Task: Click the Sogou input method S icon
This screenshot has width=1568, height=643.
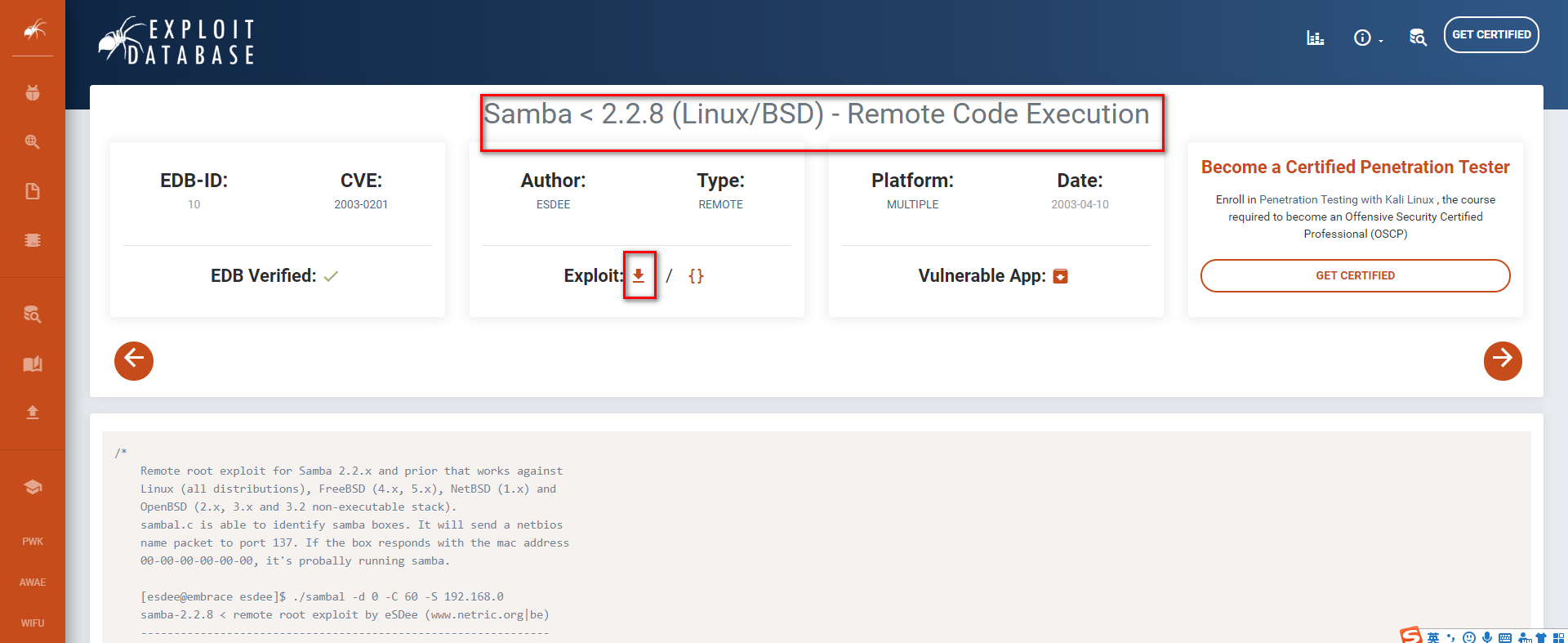Action: pos(1410,636)
